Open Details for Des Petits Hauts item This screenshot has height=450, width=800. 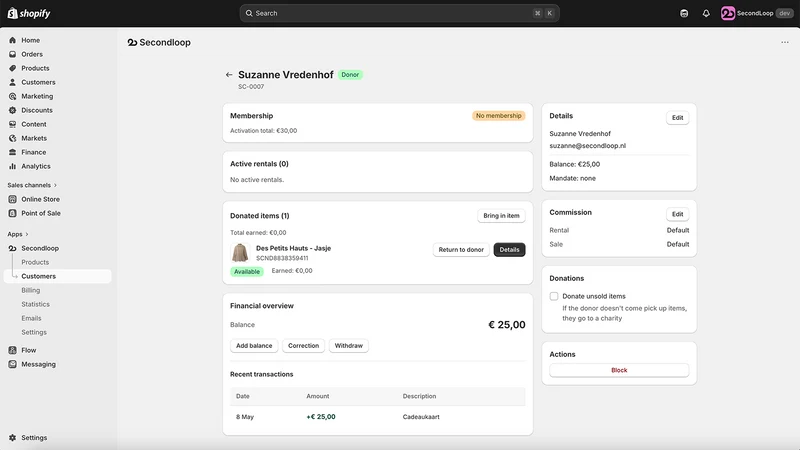tap(509, 249)
